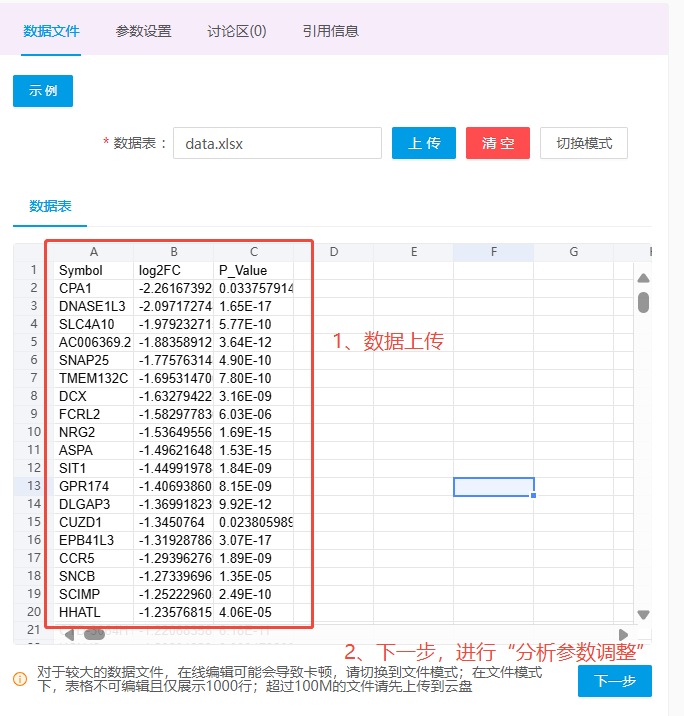Click the 上传 upload button
This screenshot has height=716, width=684.
click(x=424, y=143)
